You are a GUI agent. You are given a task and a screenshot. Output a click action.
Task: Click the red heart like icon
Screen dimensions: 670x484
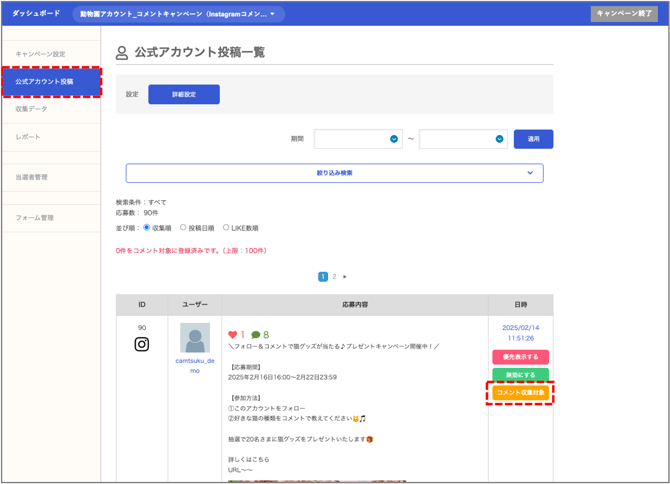click(x=233, y=335)
